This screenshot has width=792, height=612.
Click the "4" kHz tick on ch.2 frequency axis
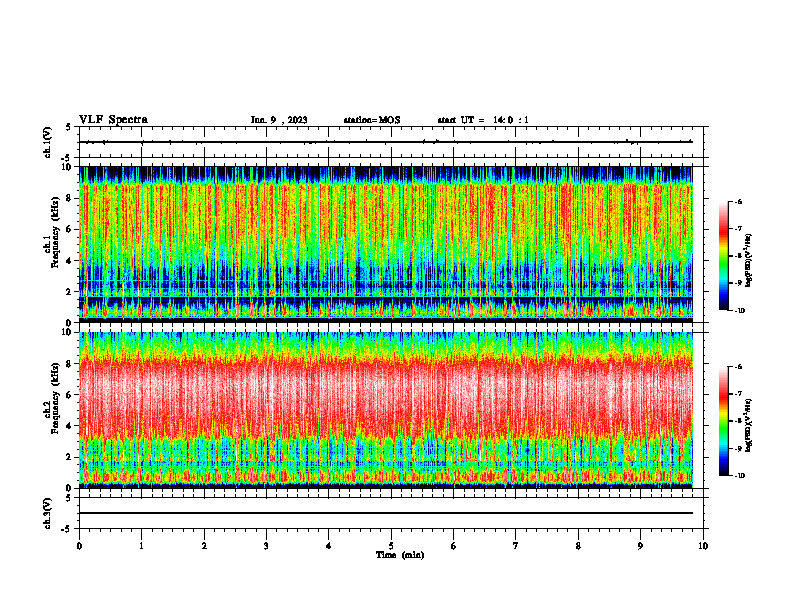click(x=70, y=426)
